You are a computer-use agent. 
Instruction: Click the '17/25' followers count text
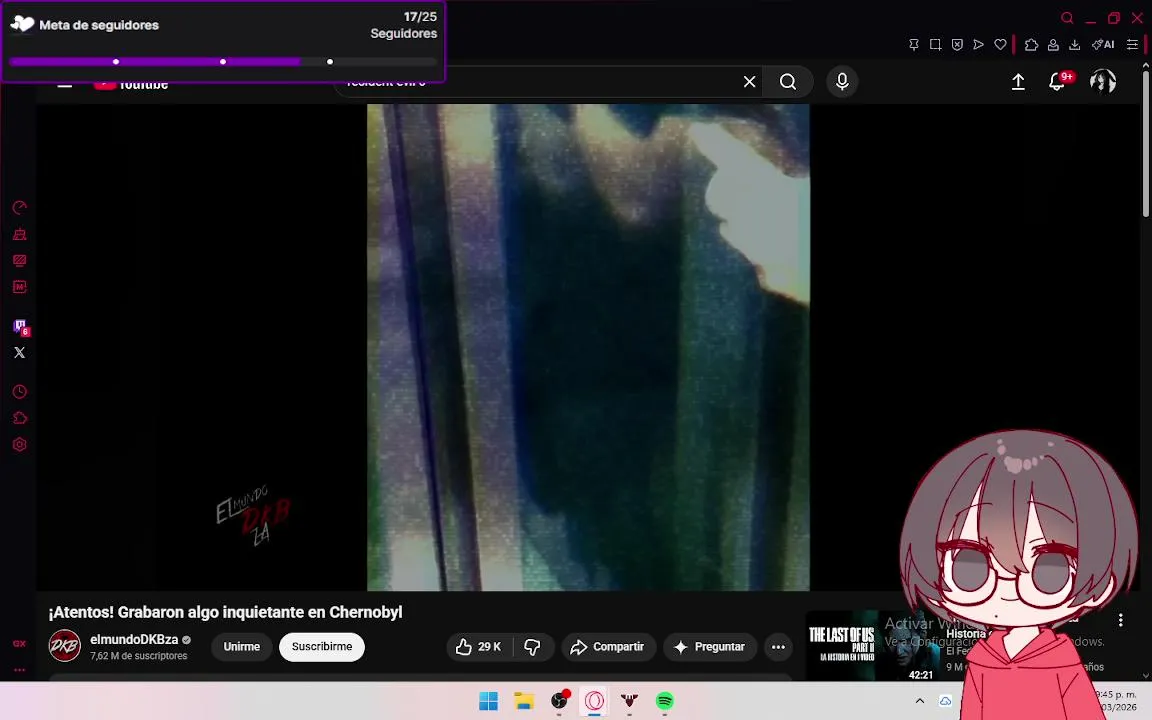pyautogui.click(x=420, y=16)
